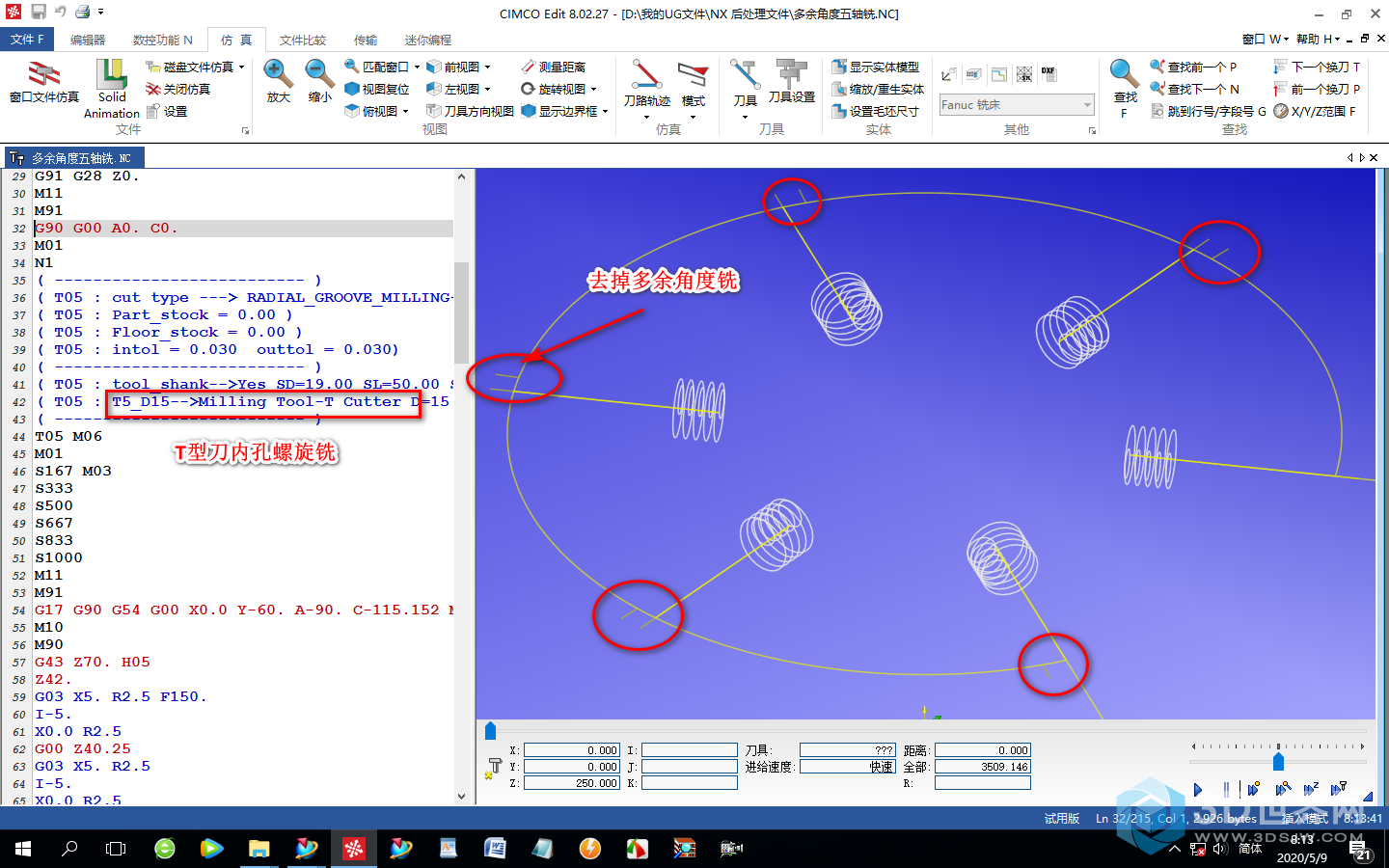Zoom out with 缩小 magnifier
Image resolution: width=1389 pixels, height=868 pixels.
coord(319,81)
